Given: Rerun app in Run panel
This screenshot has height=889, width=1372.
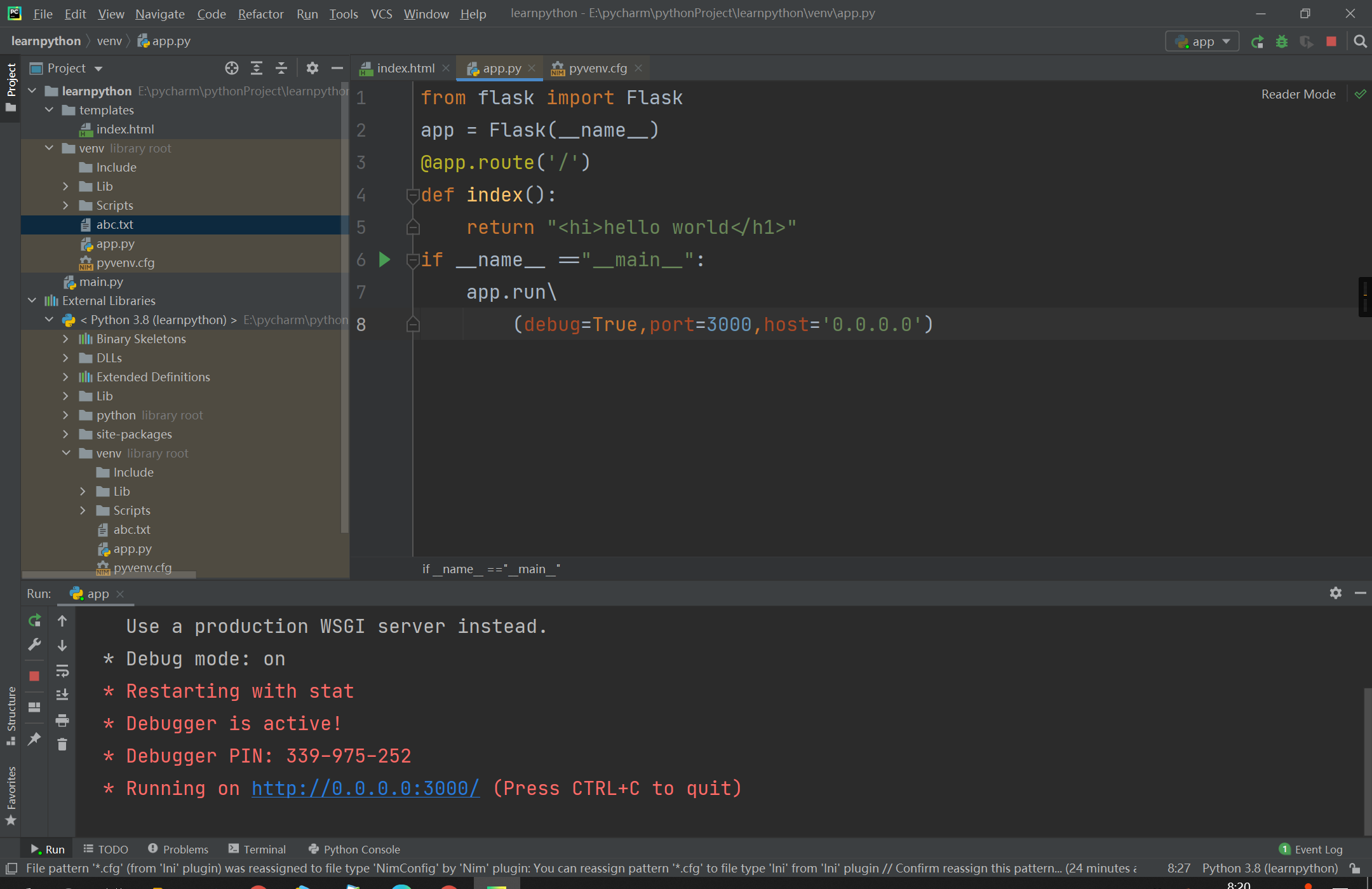Looking at the screenshot, I should (x=35, y=620).
